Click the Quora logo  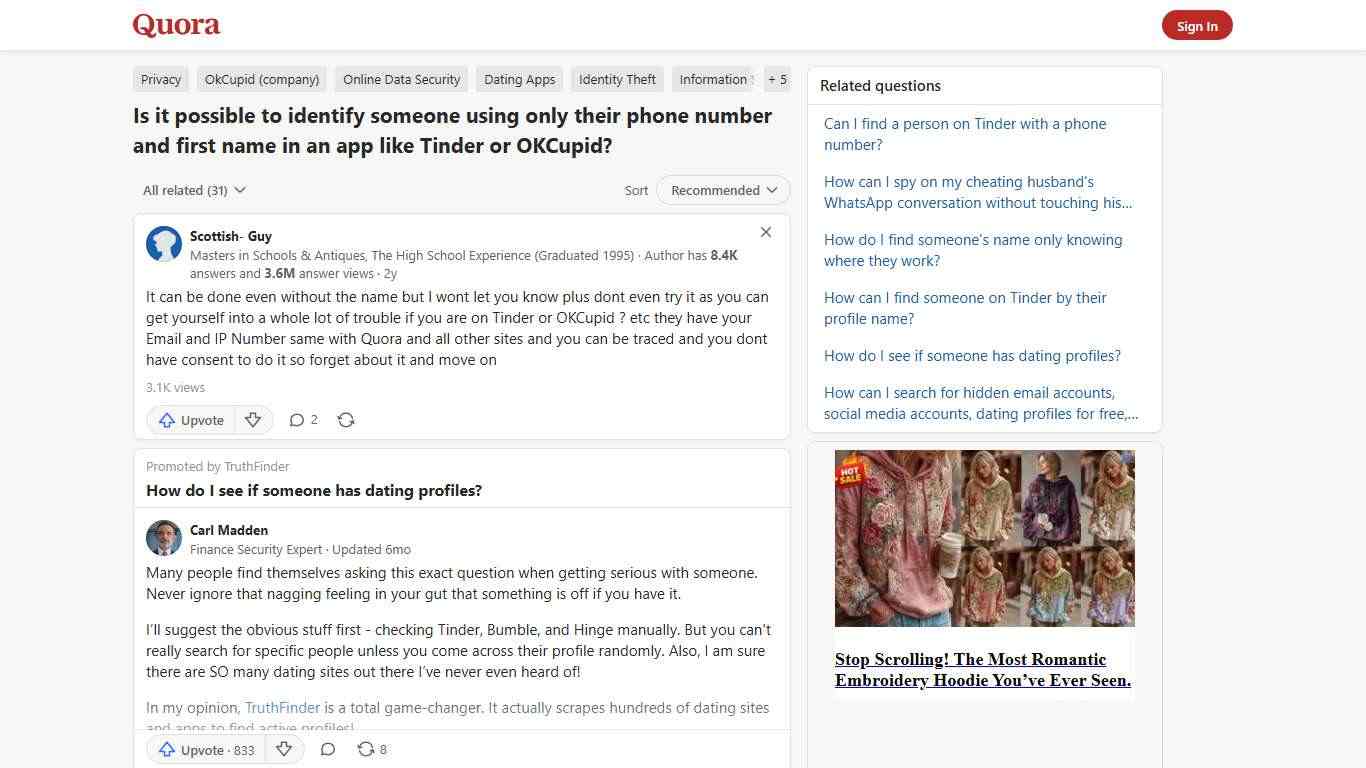click(x=175, y=25)
